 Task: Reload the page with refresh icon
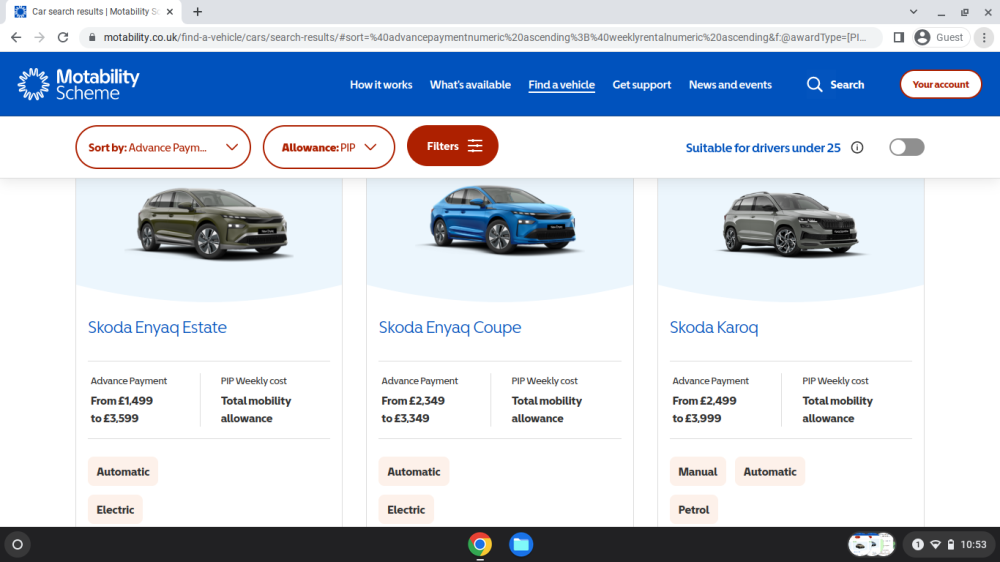(x=62, y=38)
